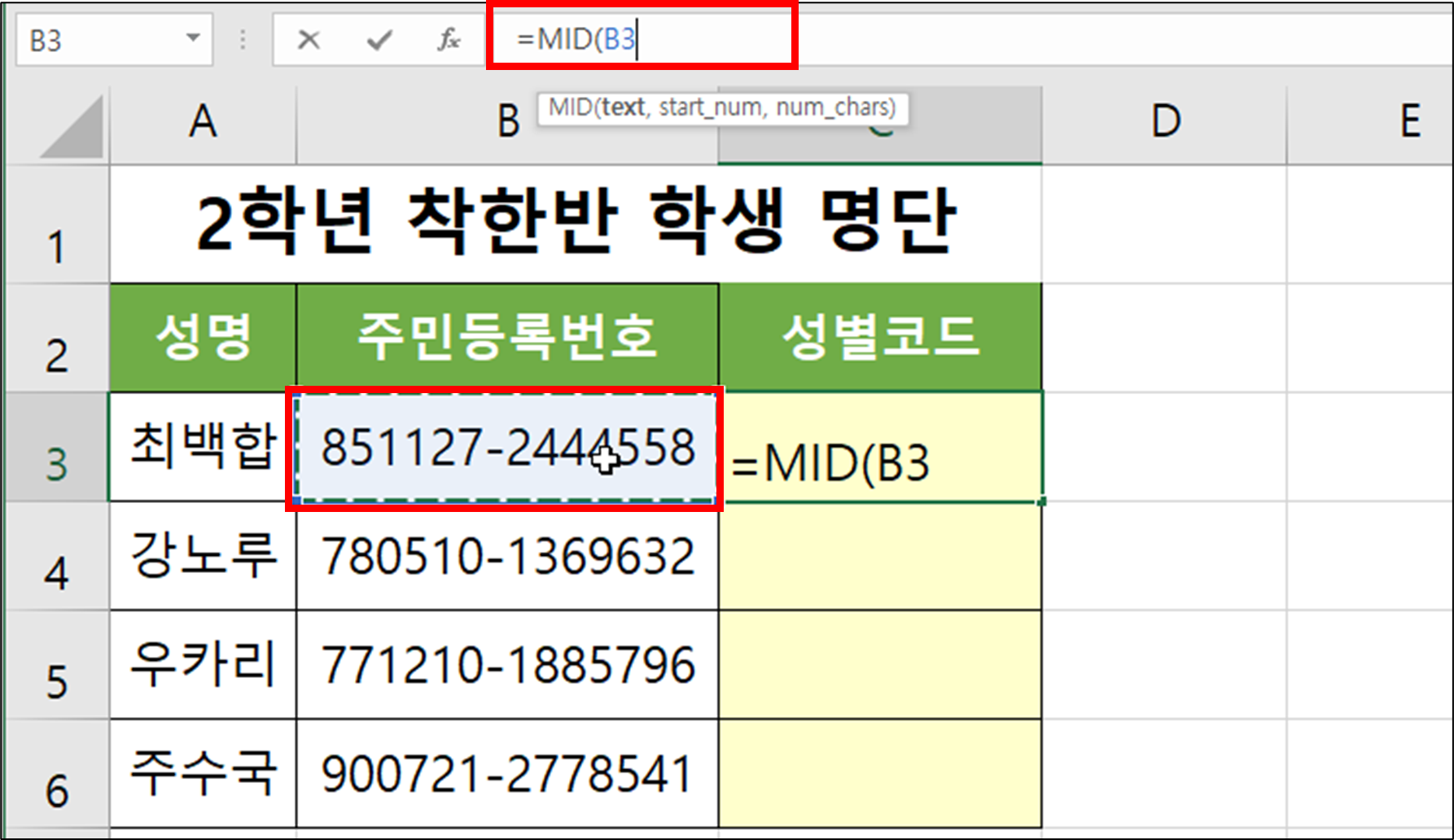Viewport: 1454px width, 840px height.
Task: Click the Cancel (X) icon in formula bar
Action: click(309, 37)
